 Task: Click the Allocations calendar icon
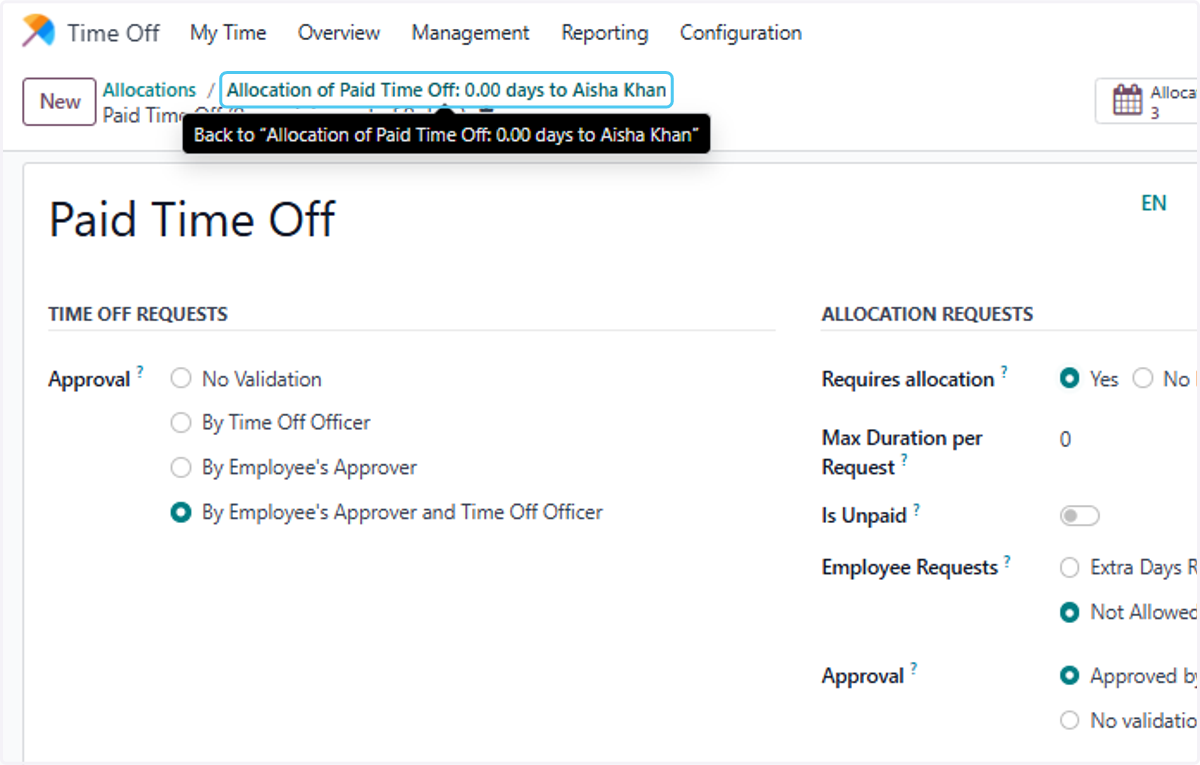1127,100
